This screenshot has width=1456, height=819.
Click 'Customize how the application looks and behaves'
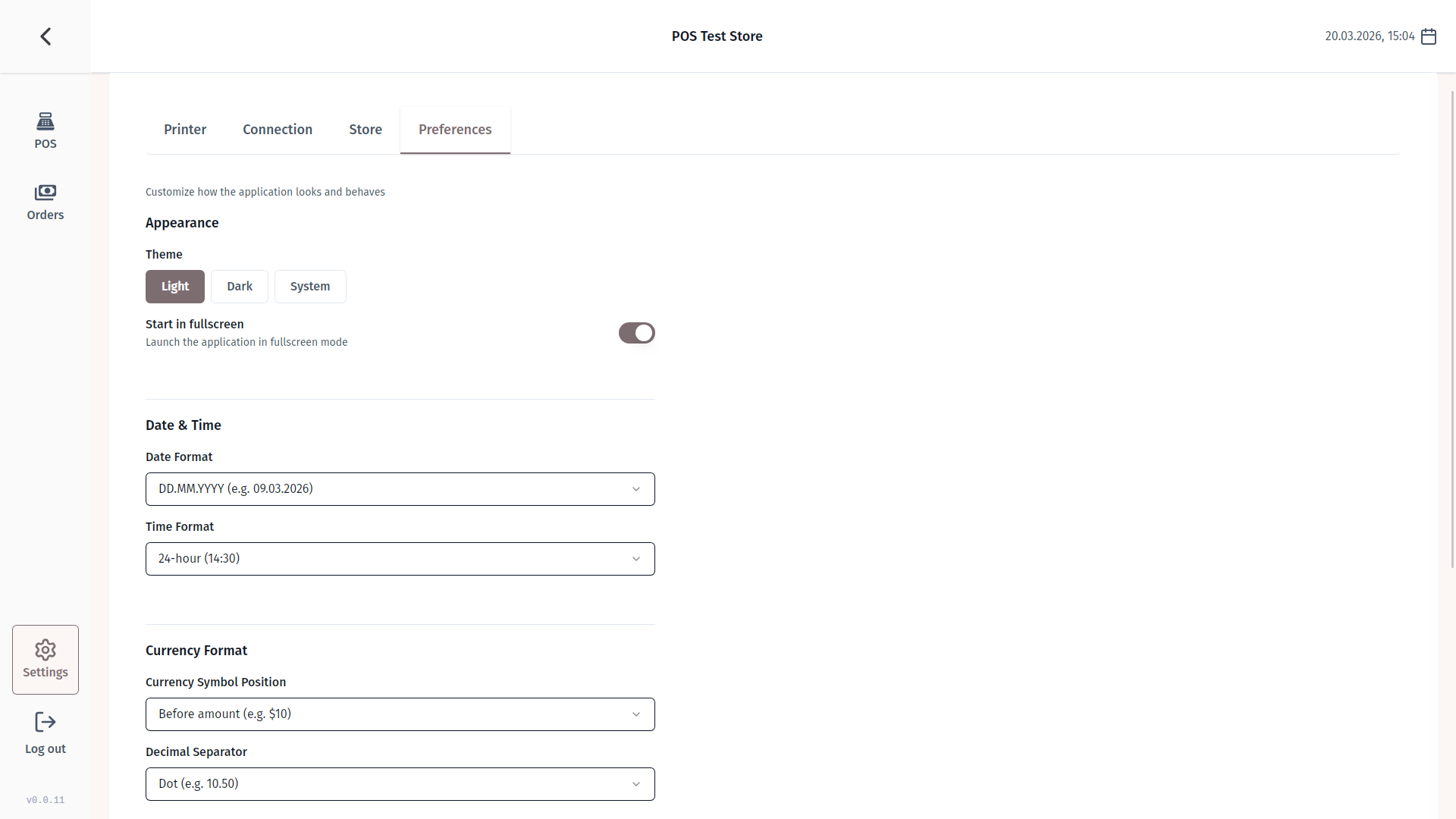click(x=265, y=192)
